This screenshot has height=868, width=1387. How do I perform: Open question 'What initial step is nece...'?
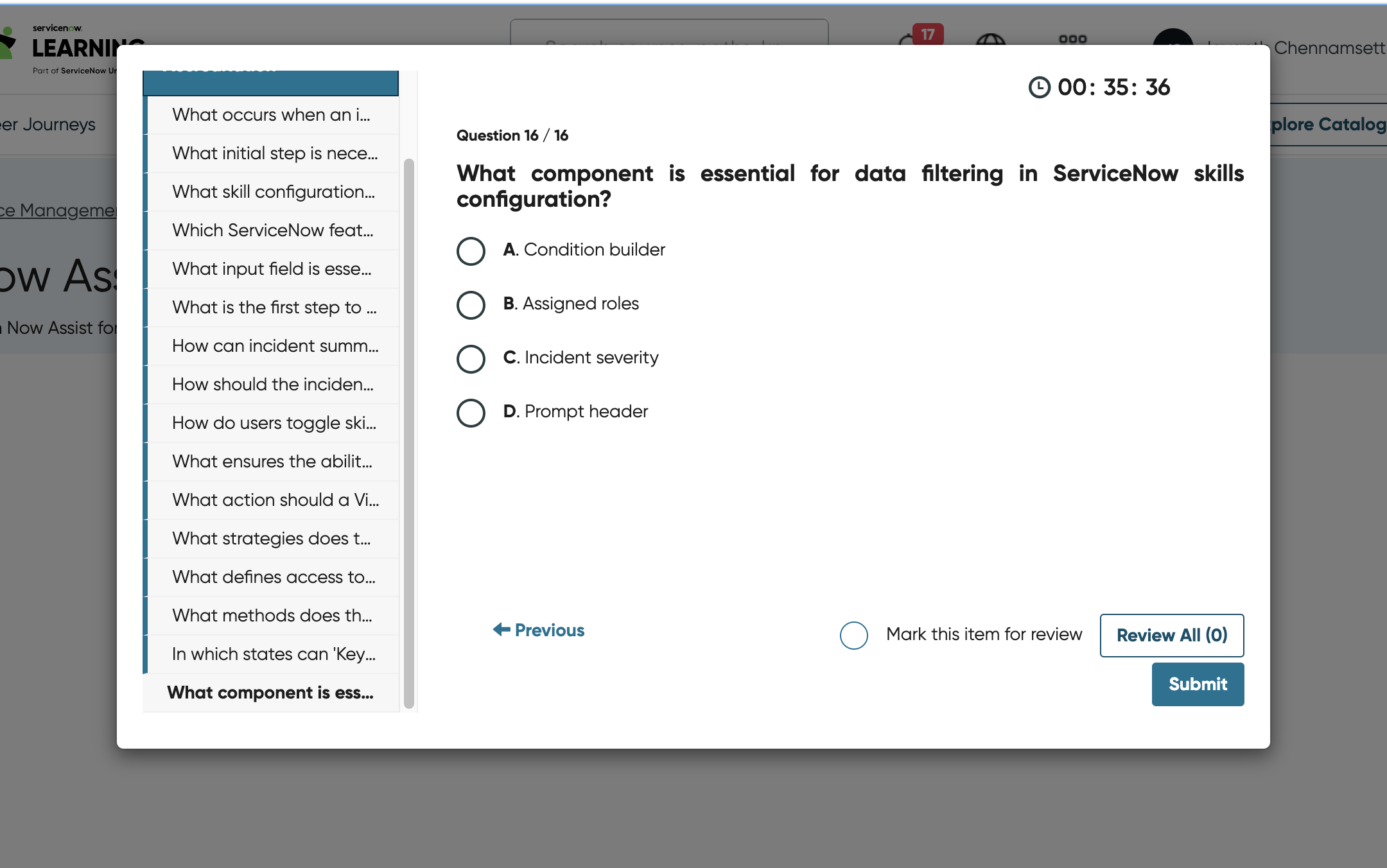[273, 153]
